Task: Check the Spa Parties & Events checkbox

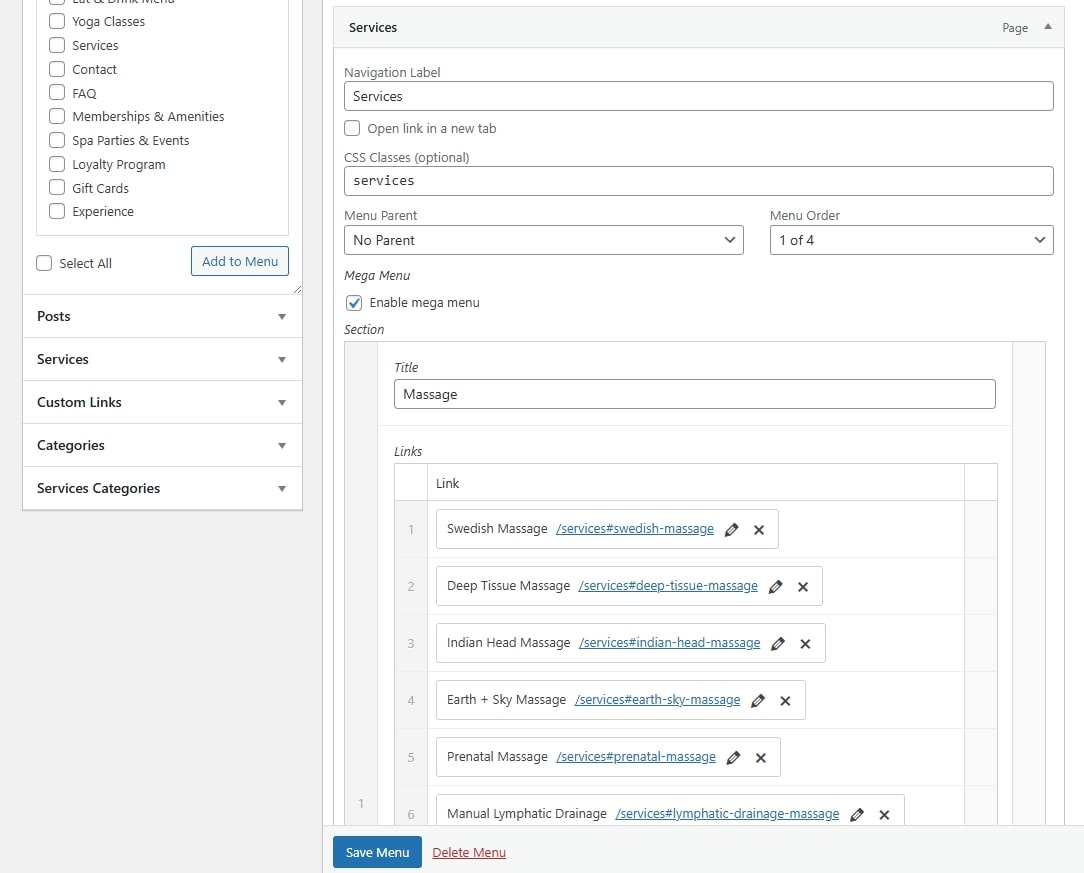Action: (57, 140)
